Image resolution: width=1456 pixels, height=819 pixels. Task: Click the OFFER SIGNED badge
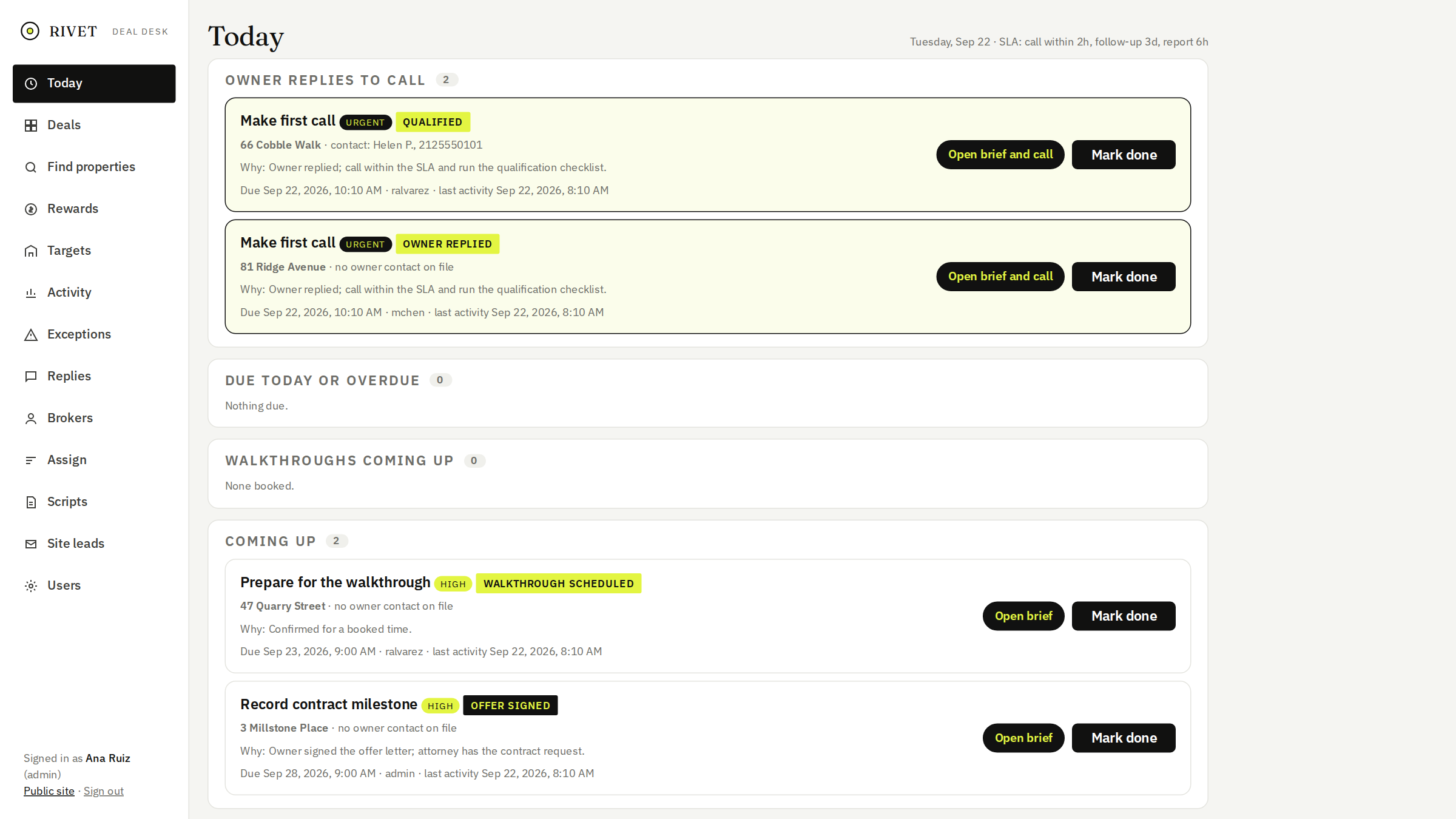(510, 706)
